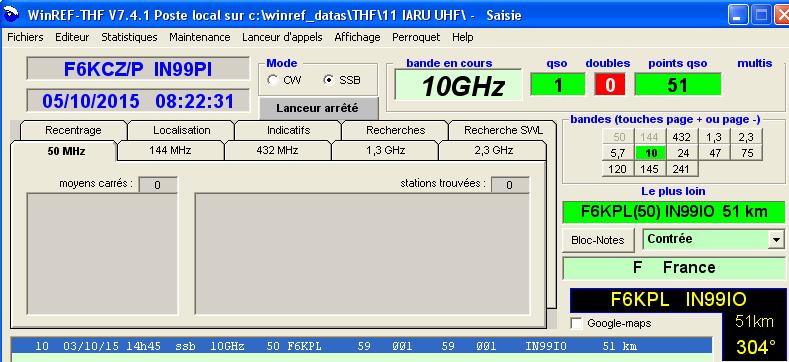Click the moyens carrés count field
This screenshot has height=362, width=789.
click(157, 185)
